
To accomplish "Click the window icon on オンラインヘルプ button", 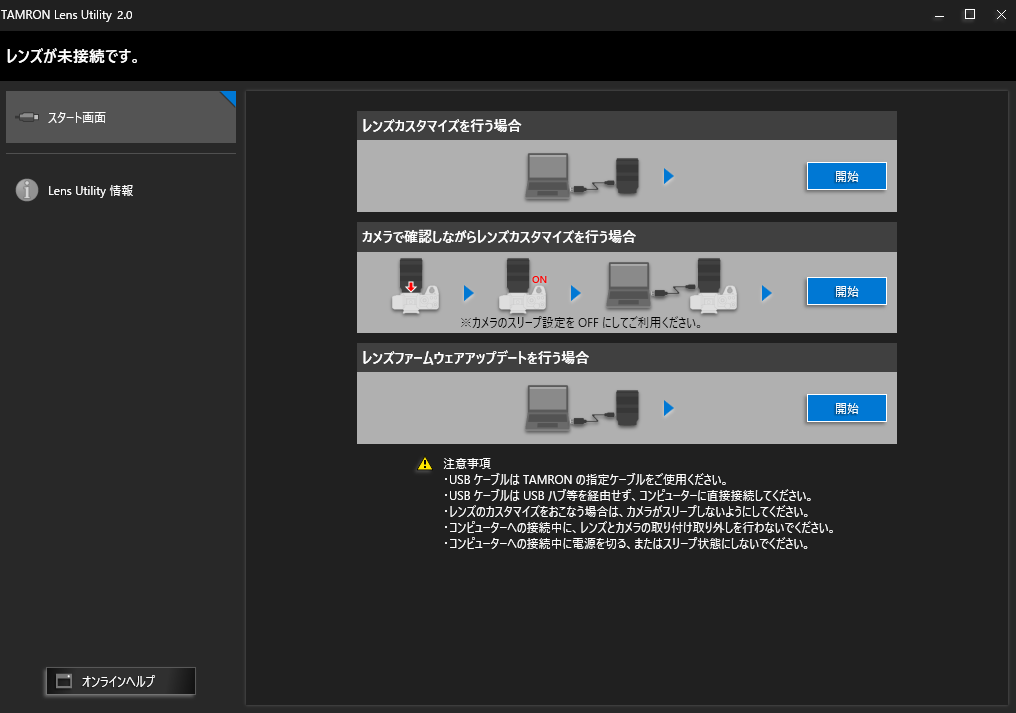I will [x=64, y=681].
